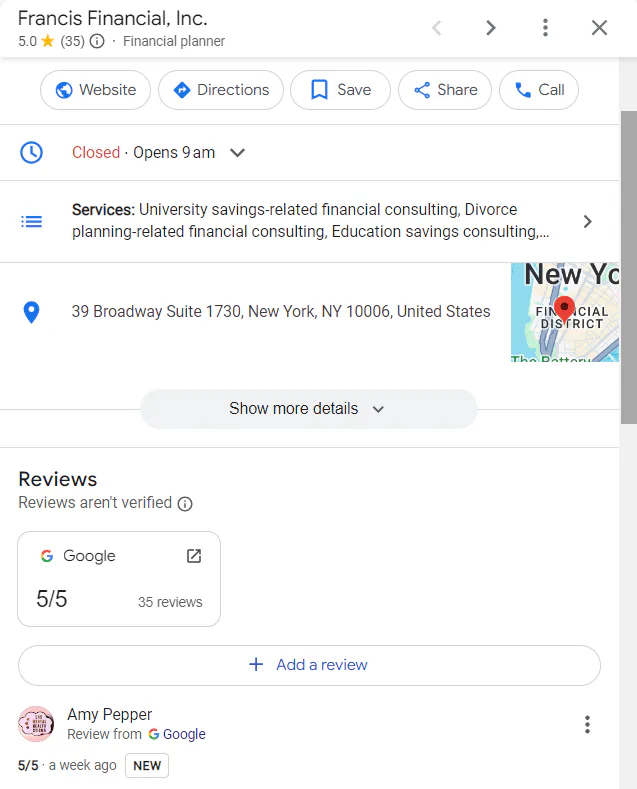Add a review

pyautogui.click(x=309, y=665)
